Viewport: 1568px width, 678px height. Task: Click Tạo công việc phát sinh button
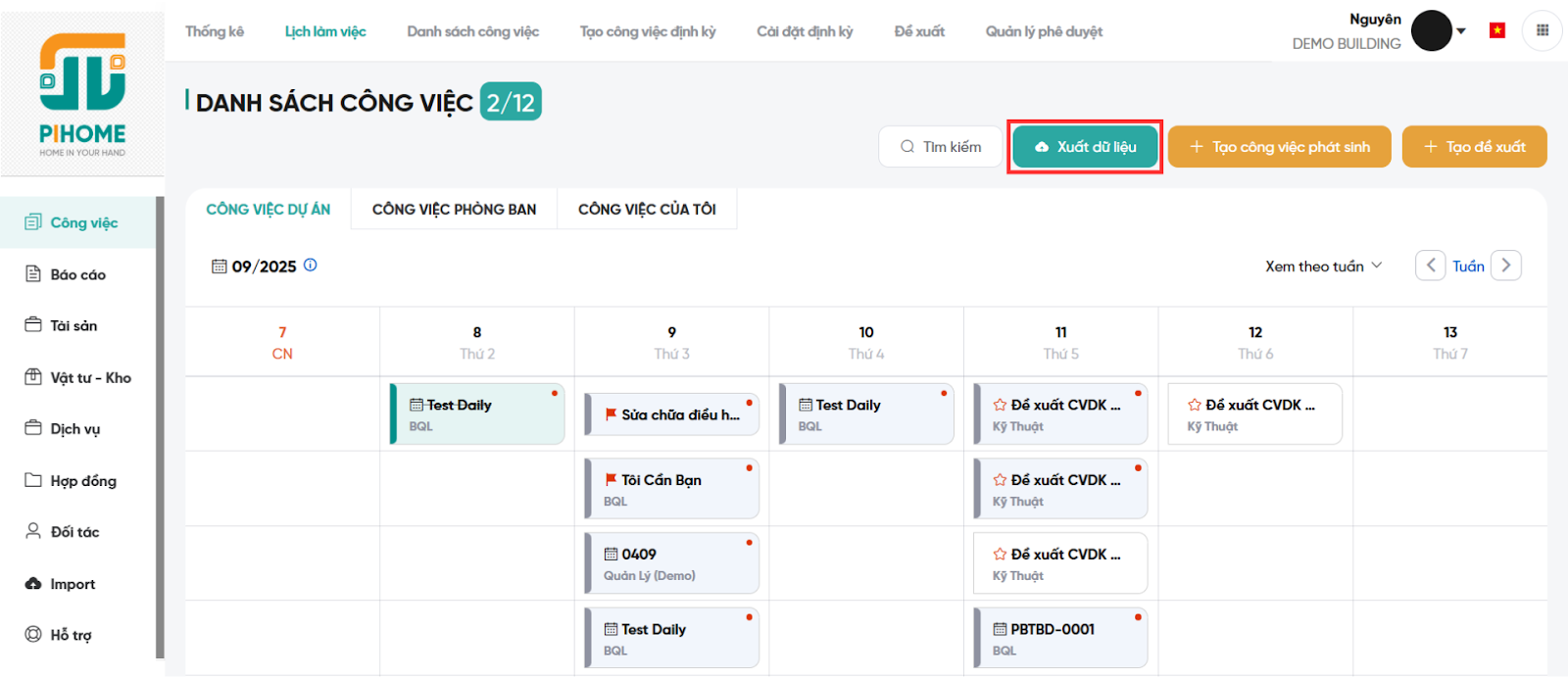[1279, 147]
